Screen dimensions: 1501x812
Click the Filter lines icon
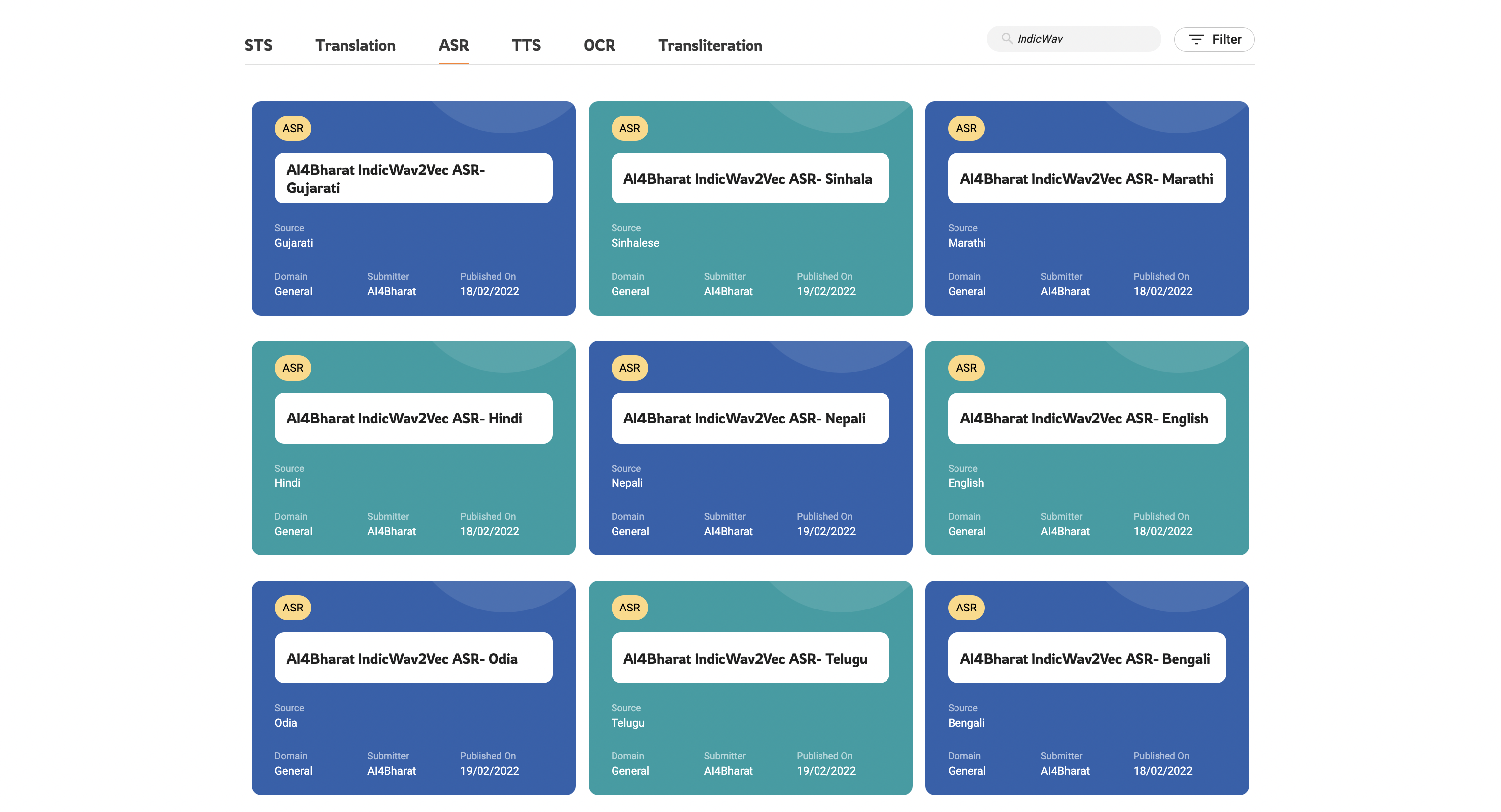[x=1196, y=39]
